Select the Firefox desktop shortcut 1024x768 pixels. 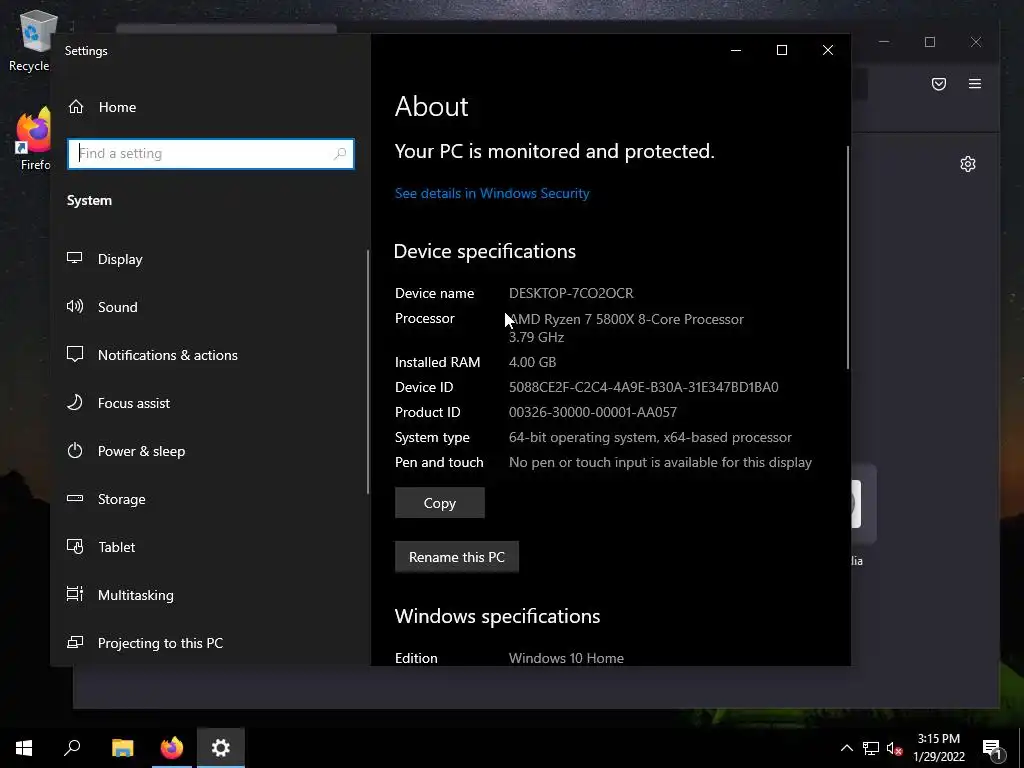coord(34,139)
